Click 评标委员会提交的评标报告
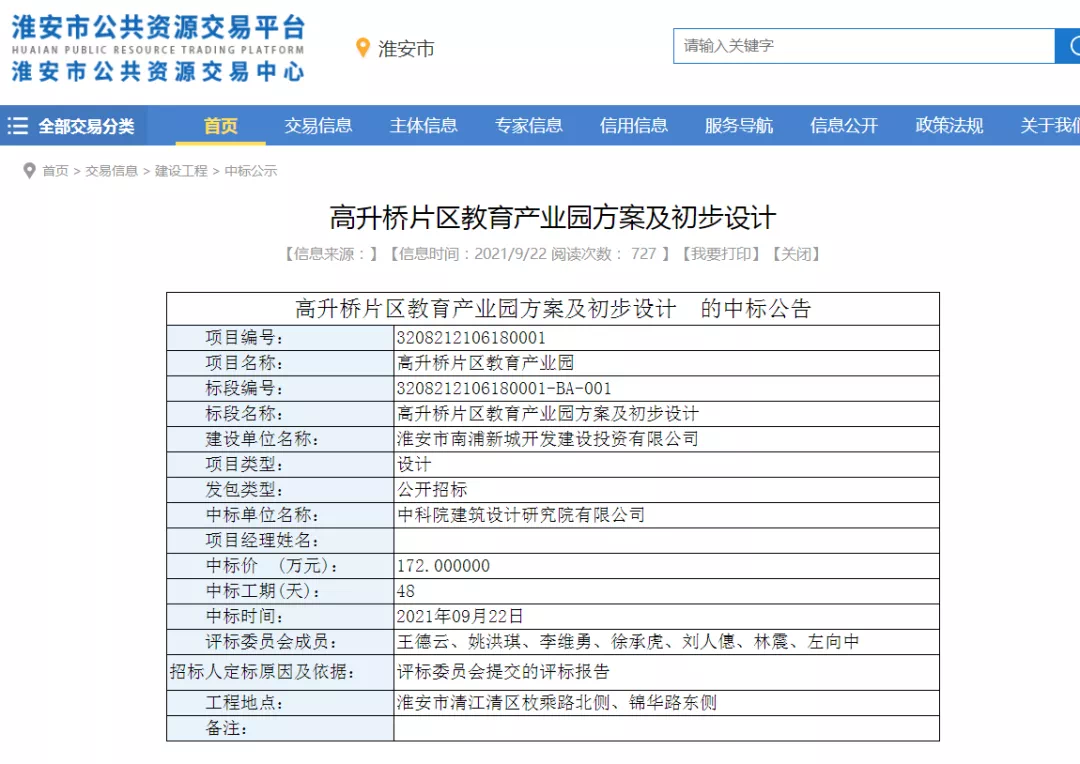1080x764 pixels. pos(503,672)
